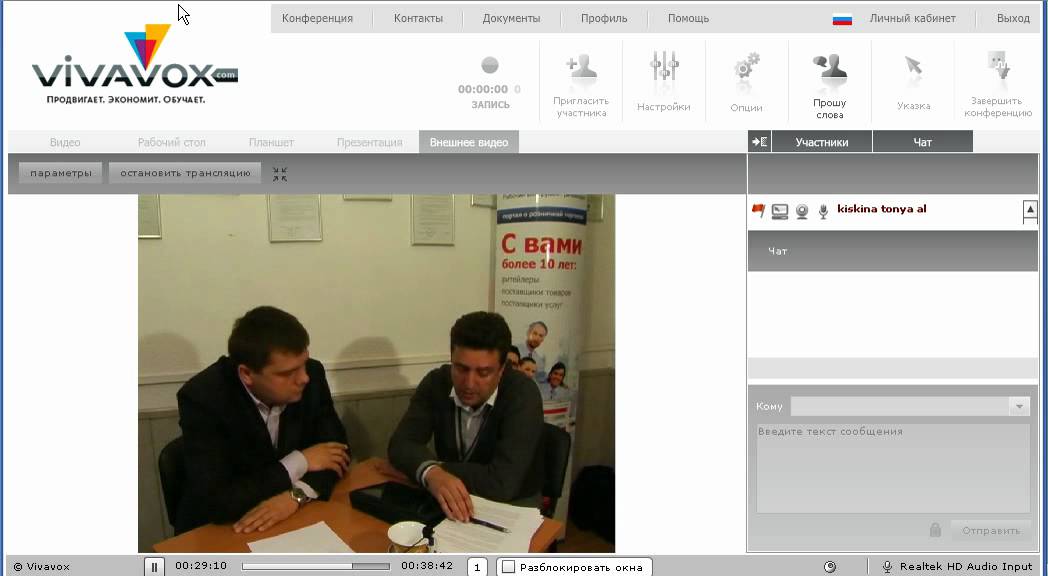Viewport: 1048px width, 576px height.
Task: Click the external video stream
Action: pyautogui.click(x=376, y=374)
